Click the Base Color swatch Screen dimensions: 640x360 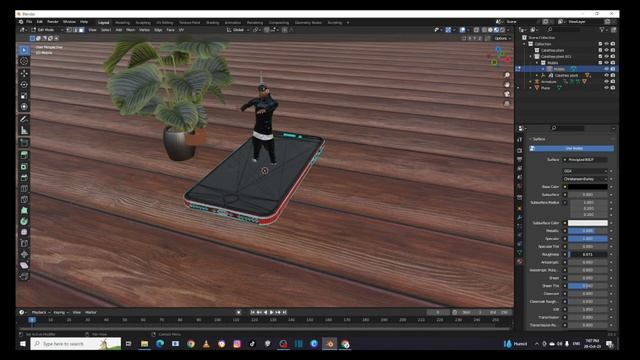588,187
